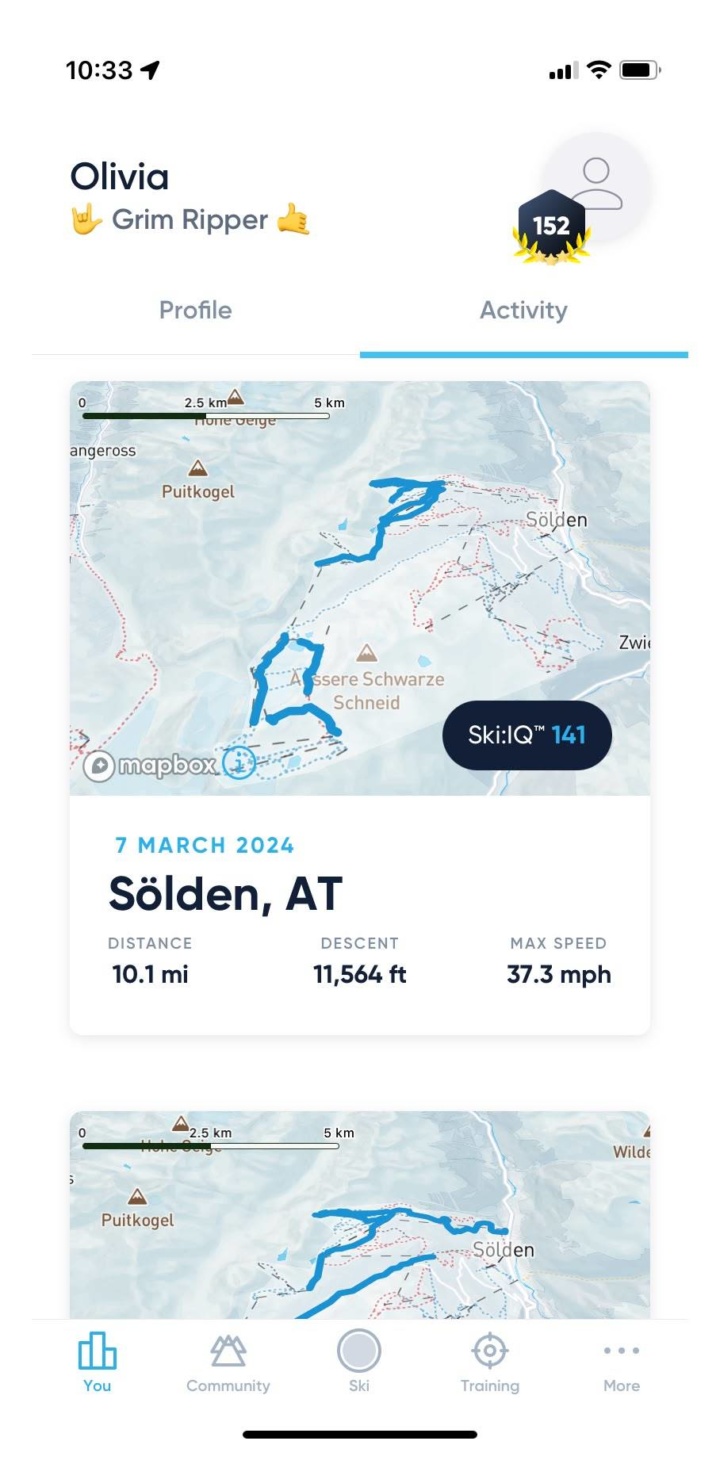Screen dimensions: 720x1483
Task: Open the Sölden, AT activity title
Action: pyautogui.click(x=225, y=893)
